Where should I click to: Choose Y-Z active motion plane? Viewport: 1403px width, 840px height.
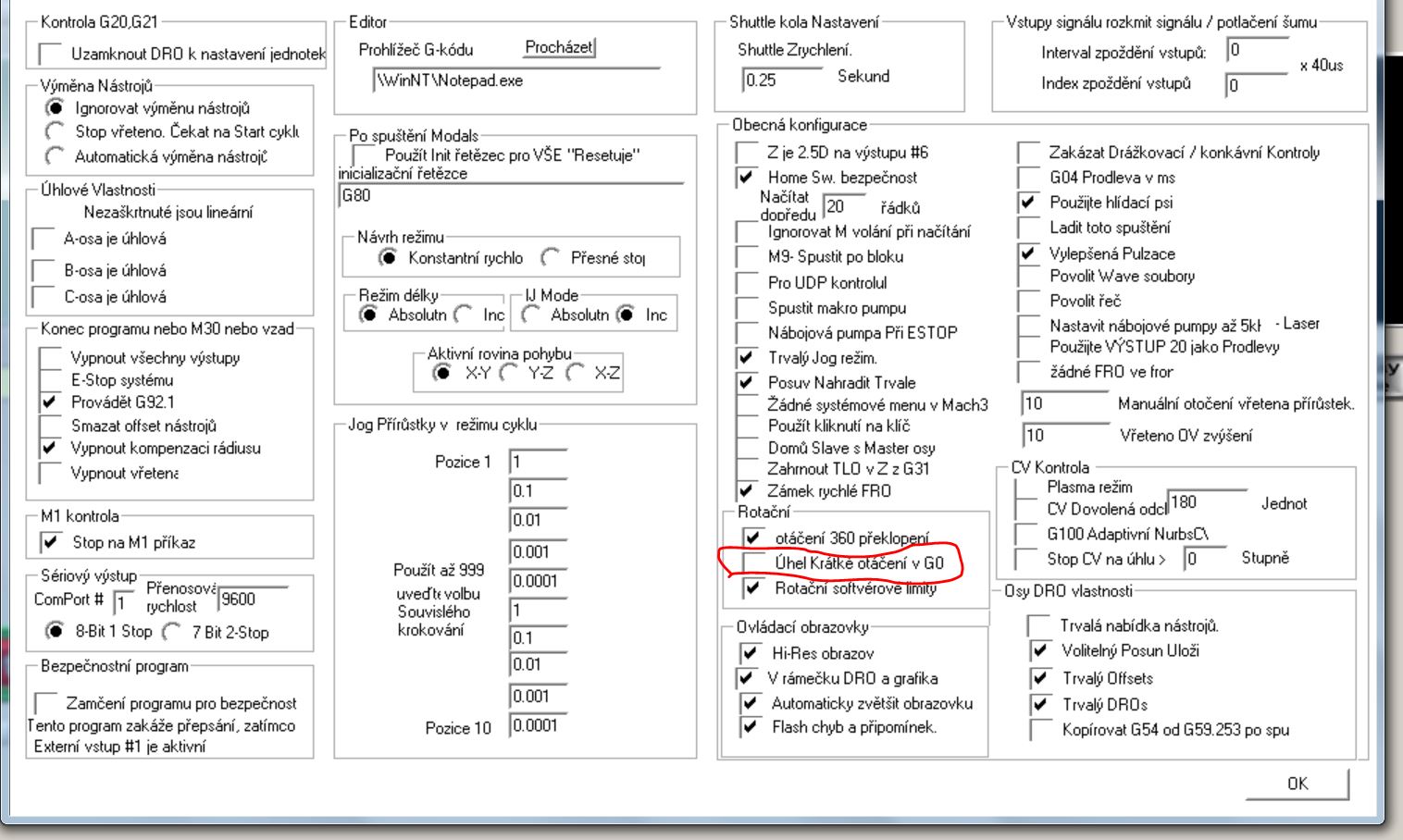point(508,373)
